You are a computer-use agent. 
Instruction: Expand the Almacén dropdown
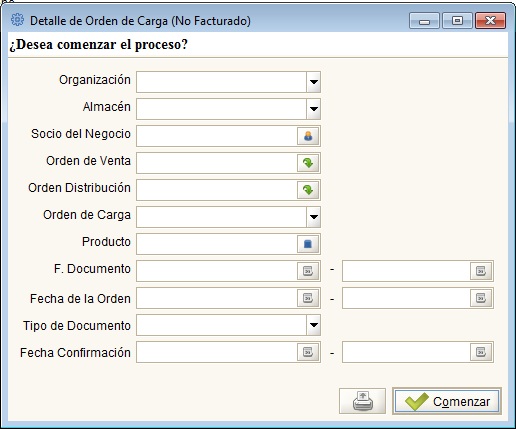[x=314, y=109]
